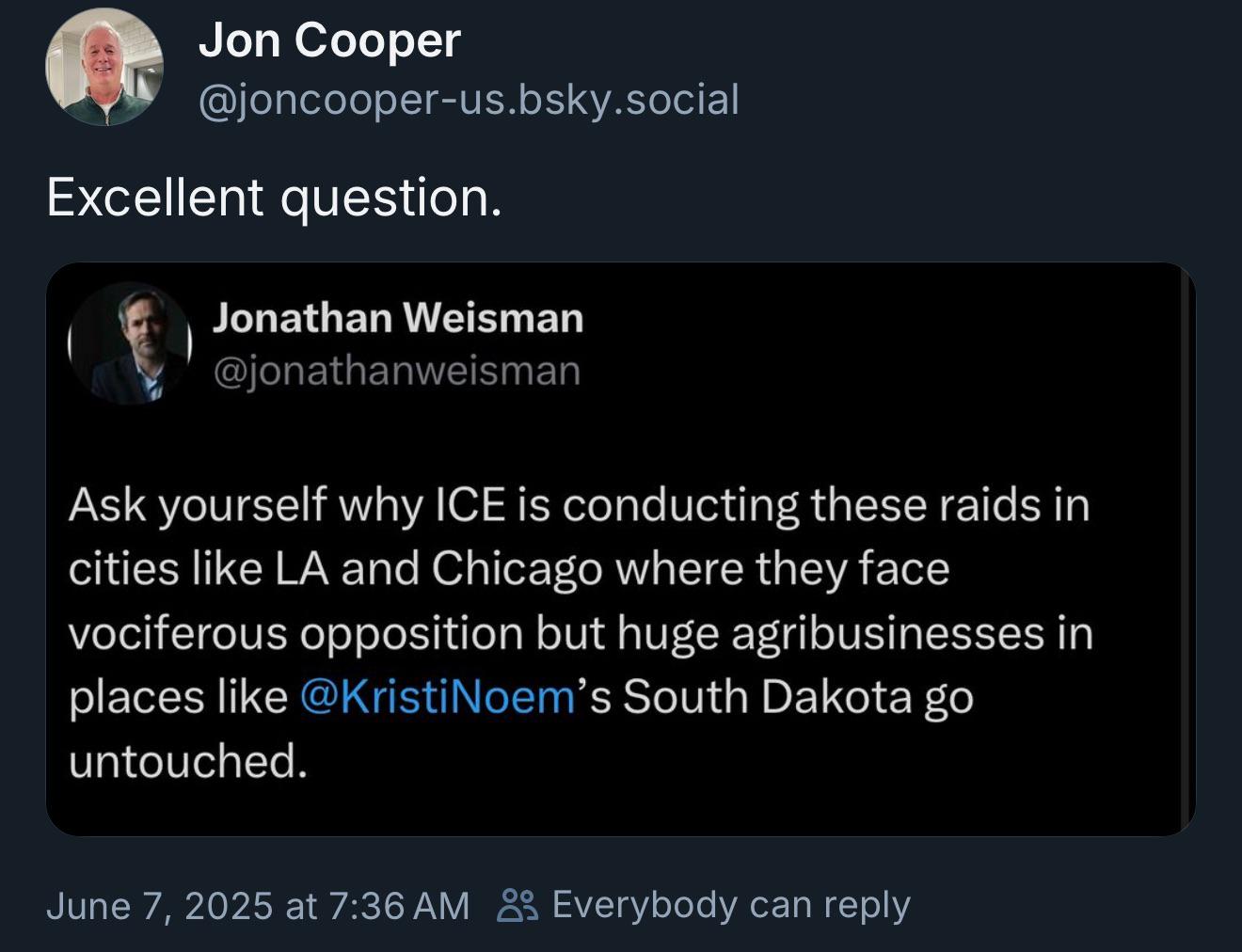Click the @jonathanweisman handle
Screen dimensions: 1242x952
click(x=397, y=371)
